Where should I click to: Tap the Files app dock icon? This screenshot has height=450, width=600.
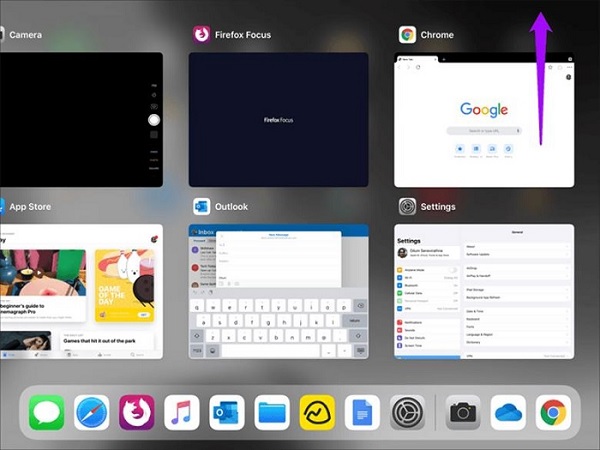coord(272,412)
